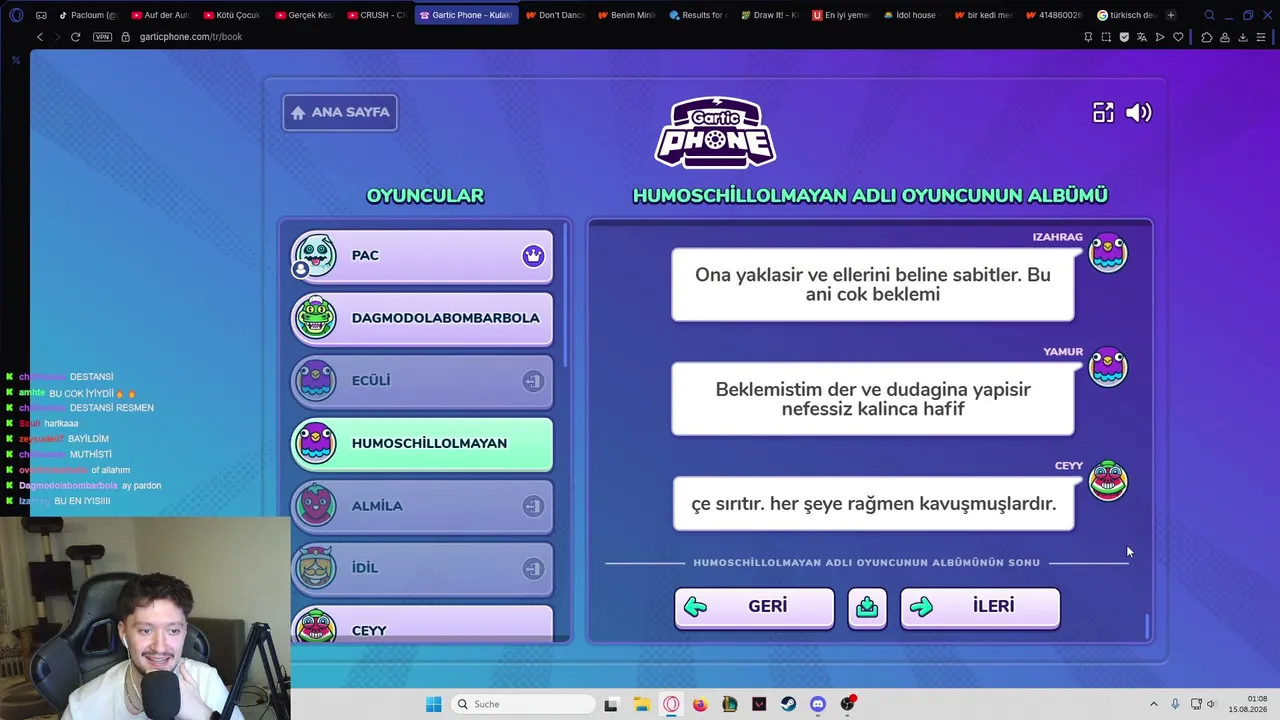Select player İDİL

(422, 568)
